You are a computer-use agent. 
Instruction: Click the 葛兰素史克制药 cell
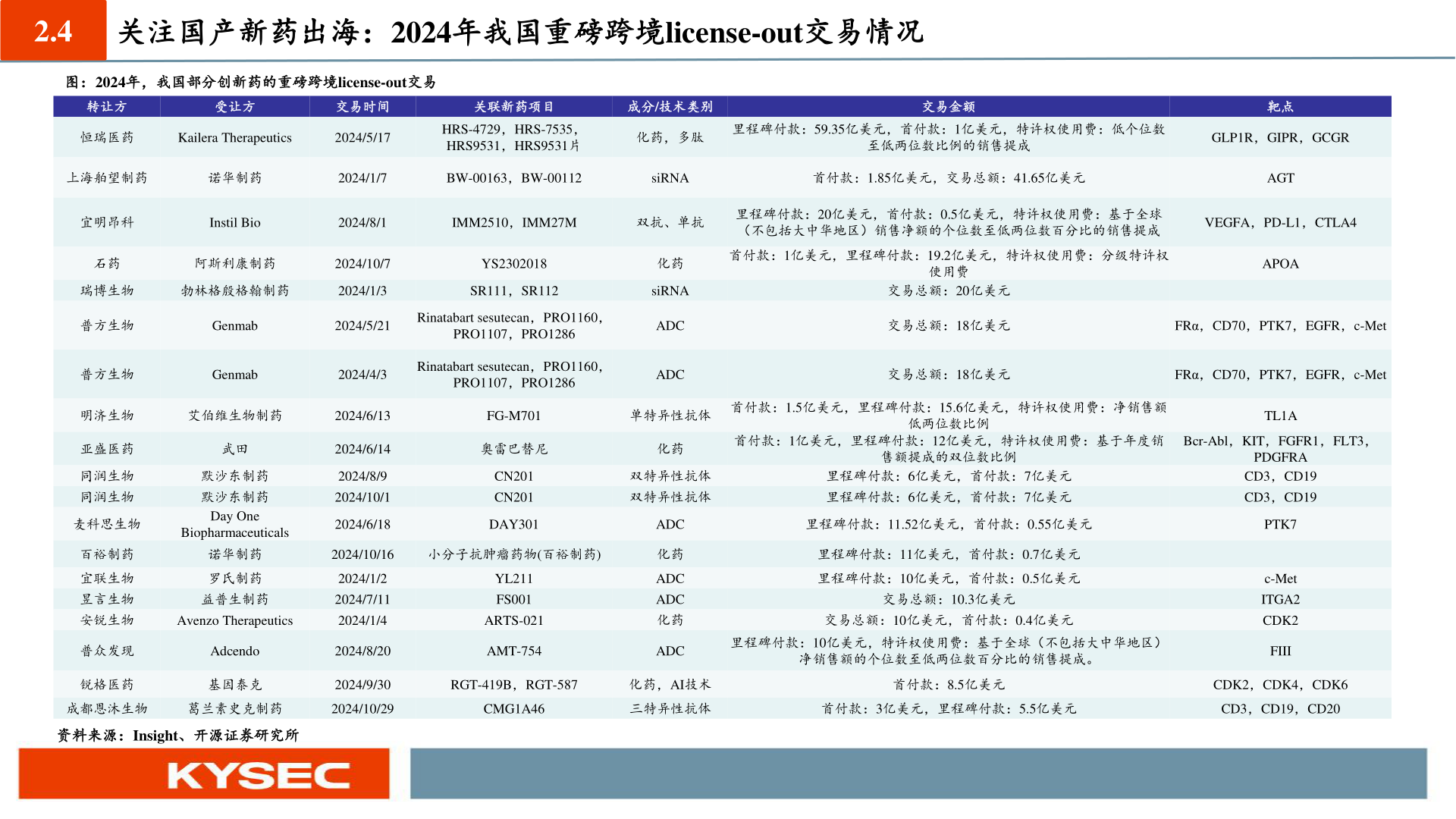[235, 708]
